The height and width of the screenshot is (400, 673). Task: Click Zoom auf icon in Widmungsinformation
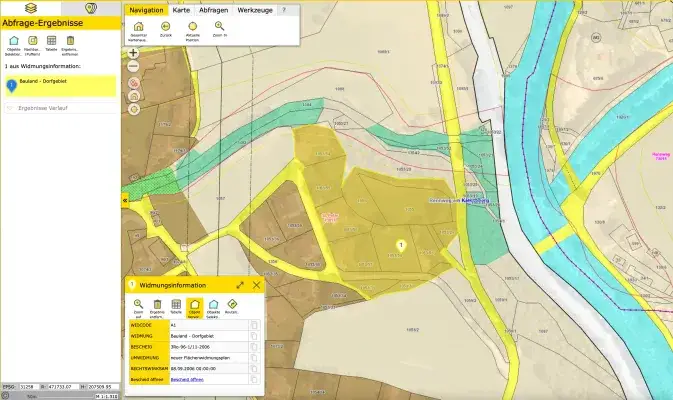pyautogui.click(x=138, y=304)
